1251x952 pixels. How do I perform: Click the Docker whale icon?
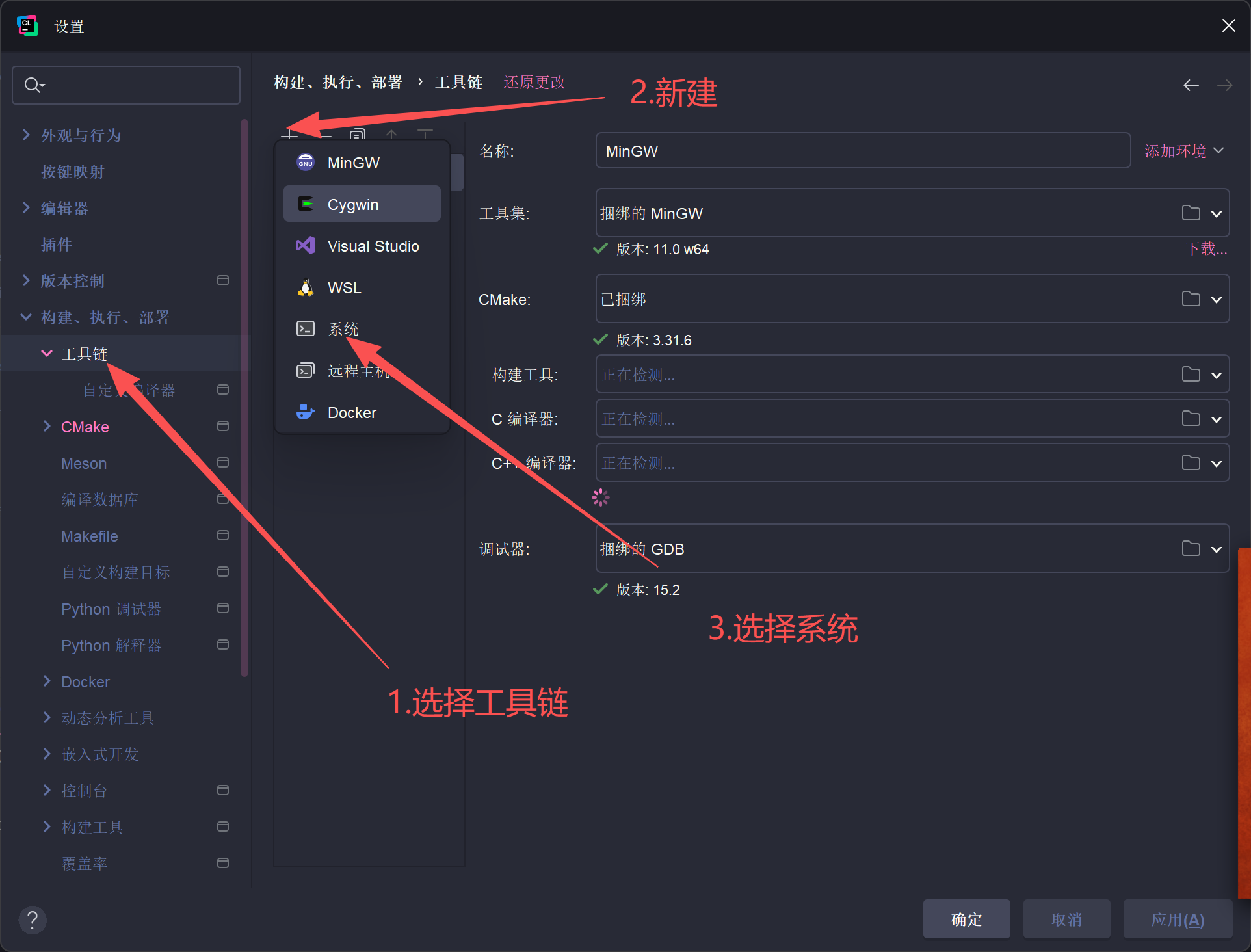click(306, 412)
